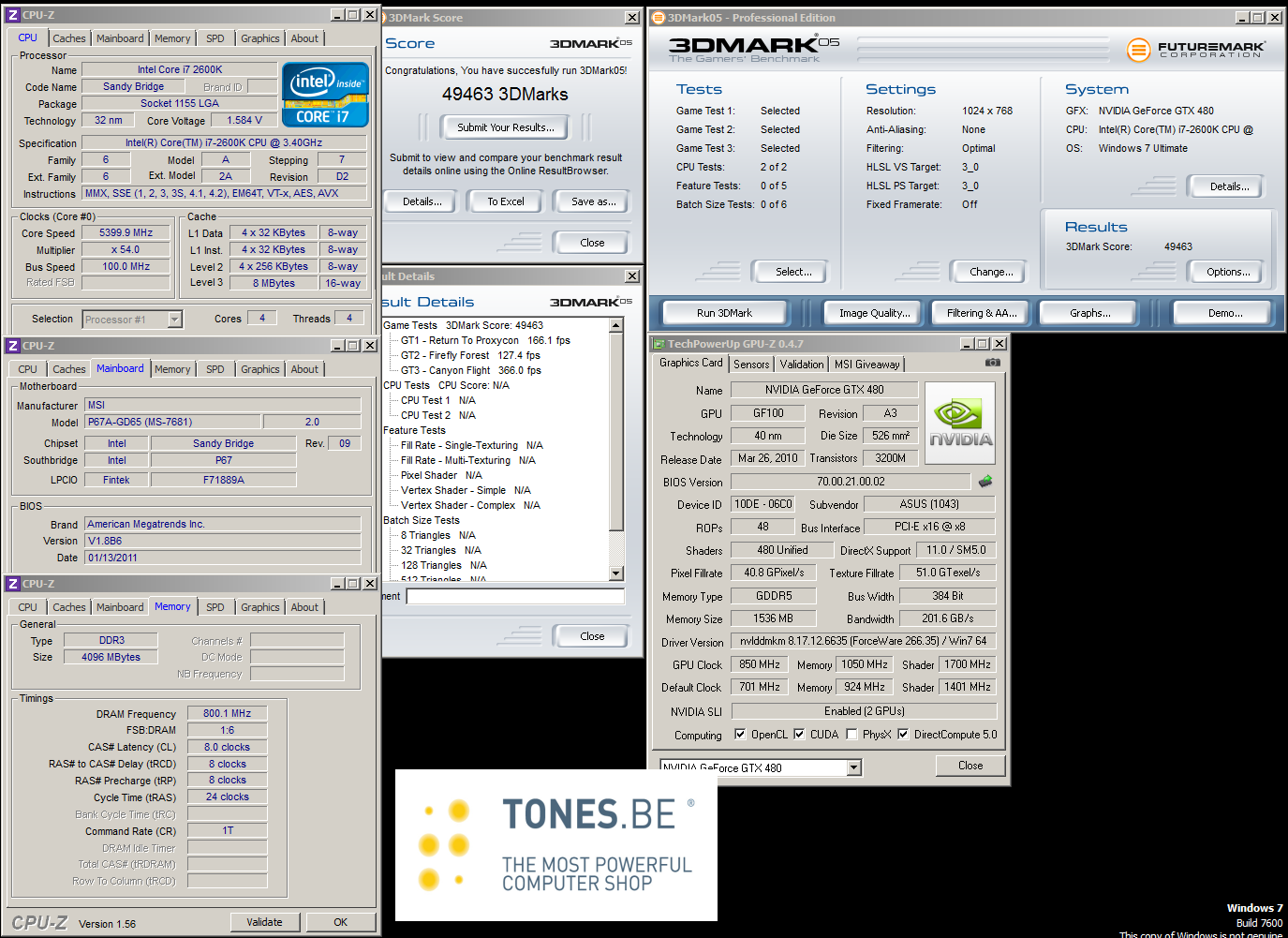
Task: Click Run 3DMark button
Action: point(724,313)
